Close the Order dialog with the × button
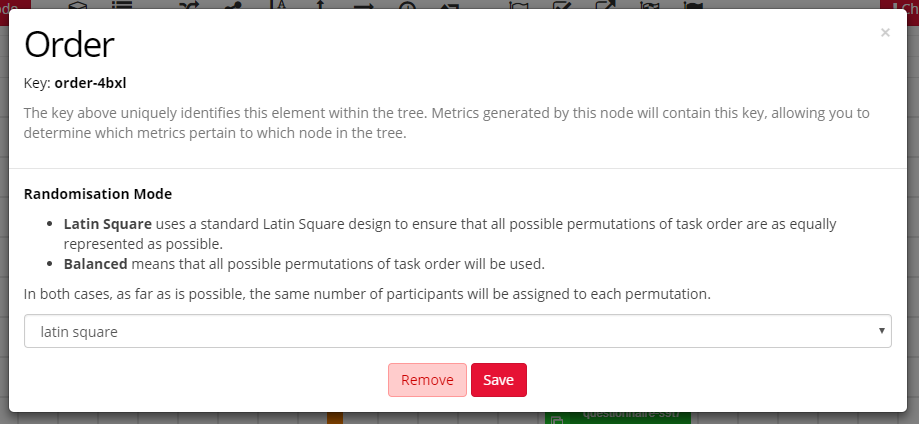This screenshot has width=919, height=424. pos(884,33)
